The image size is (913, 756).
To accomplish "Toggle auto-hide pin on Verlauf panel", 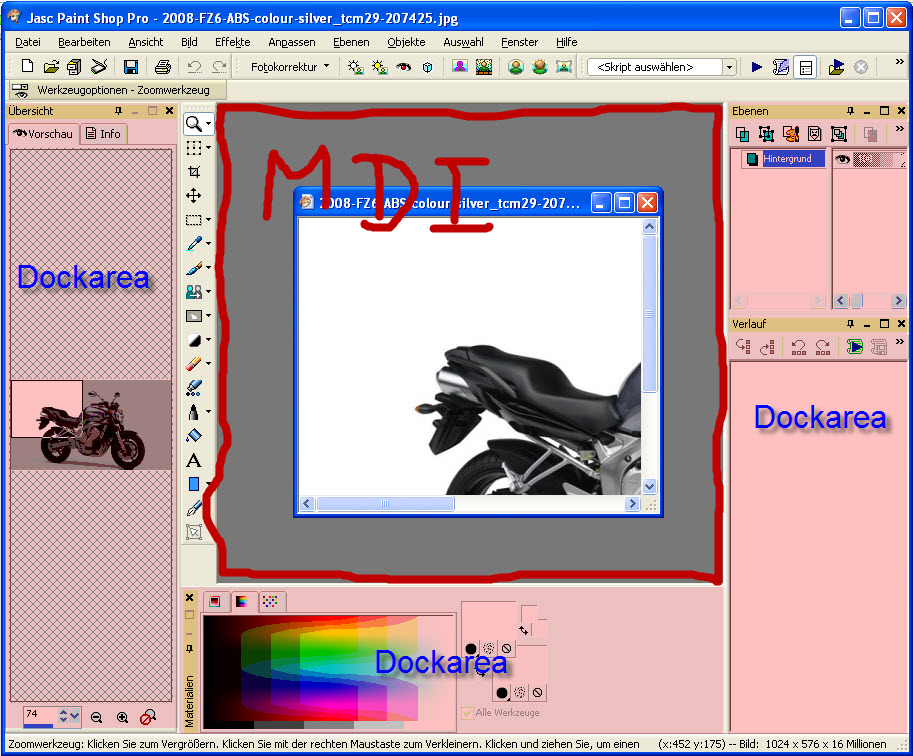I will (x=851, y=324).
